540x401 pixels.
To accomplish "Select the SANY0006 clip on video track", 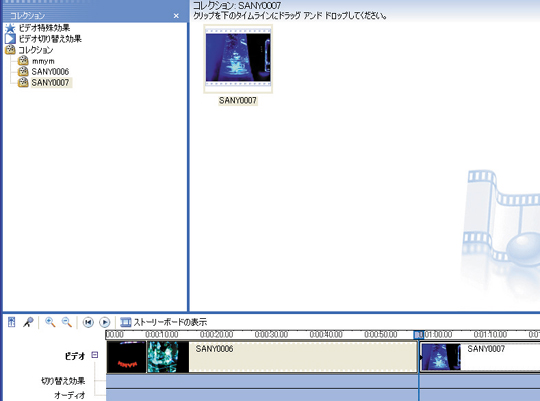I will [x=262, y=357].
